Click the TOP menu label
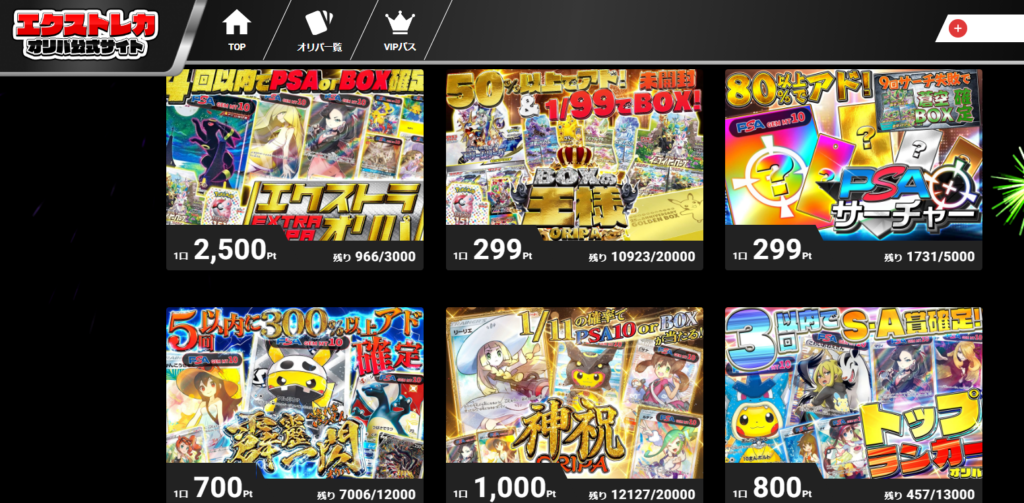 click(x=236, y=47)
